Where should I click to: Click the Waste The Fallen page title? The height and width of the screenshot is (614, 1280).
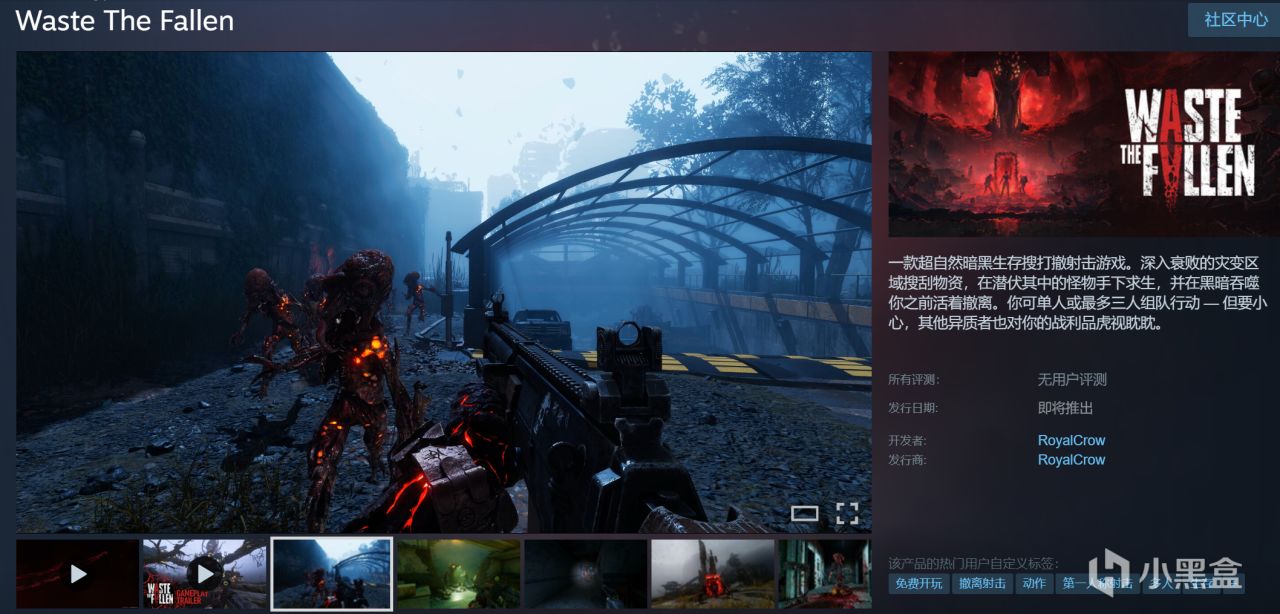(x=125, y=20)
